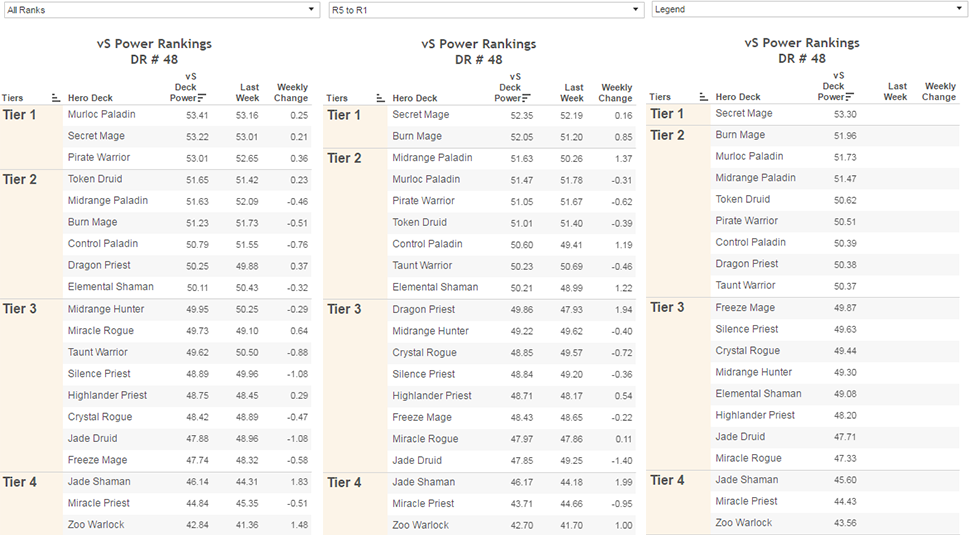This screenshot has height=535, width=975.
Task: Select Midrange Paladin in Legend table
Action: 756,178
